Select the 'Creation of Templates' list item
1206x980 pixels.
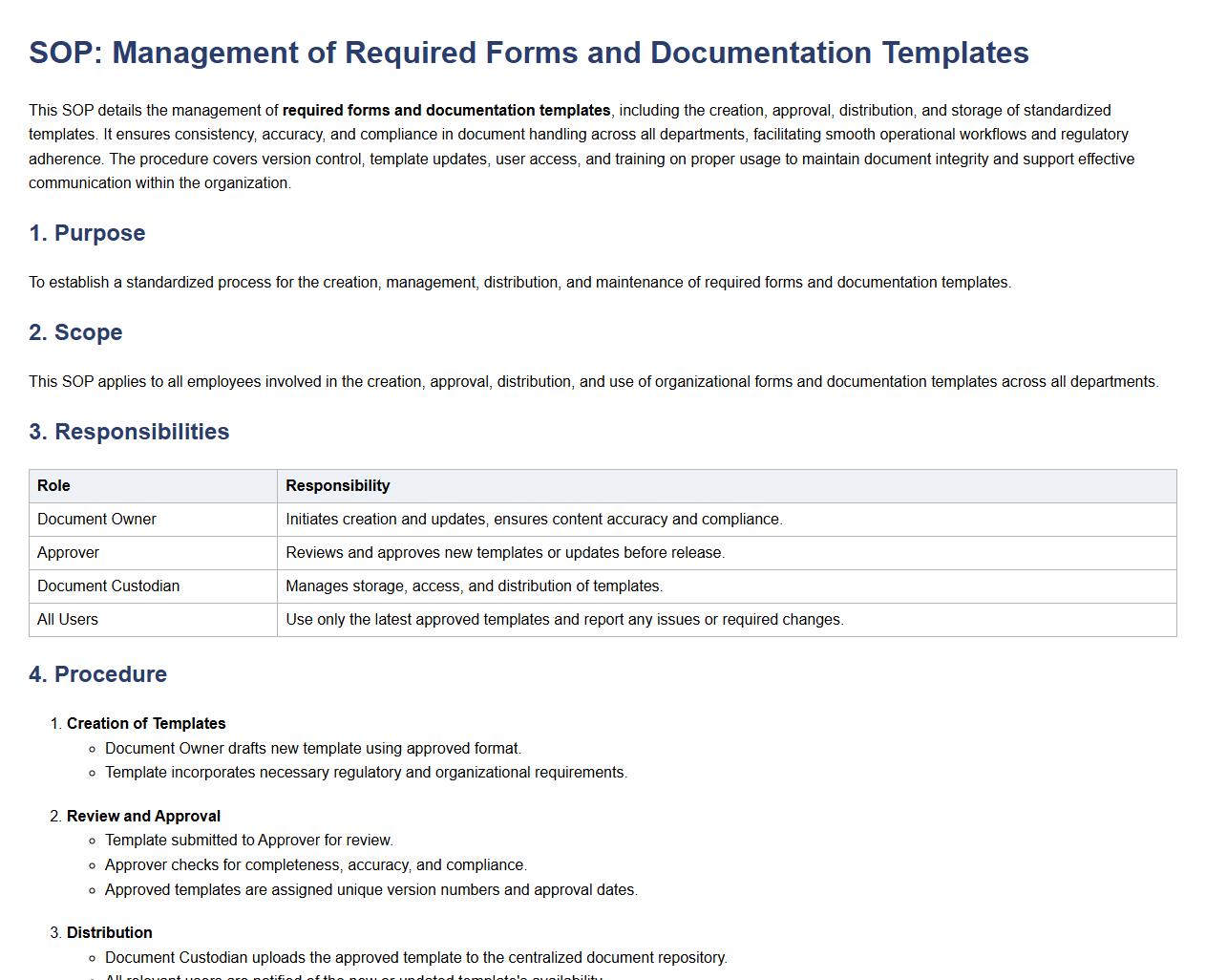coord(146,724)
